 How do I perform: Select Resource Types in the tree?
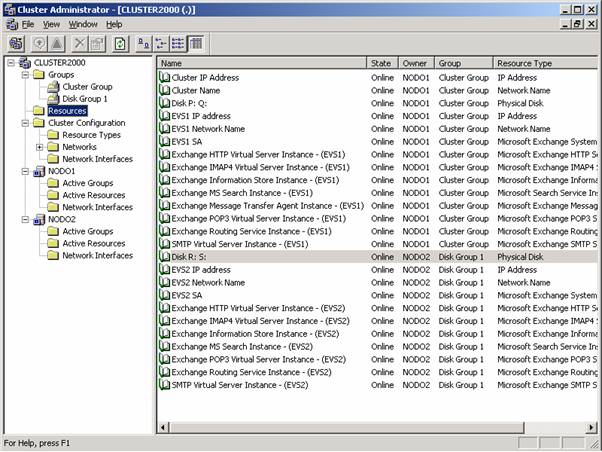pos(91,135)
